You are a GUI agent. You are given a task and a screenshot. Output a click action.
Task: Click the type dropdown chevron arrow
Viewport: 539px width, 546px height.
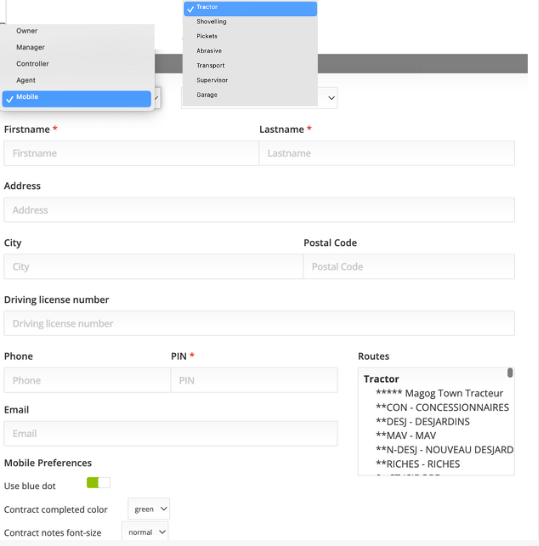331,98
